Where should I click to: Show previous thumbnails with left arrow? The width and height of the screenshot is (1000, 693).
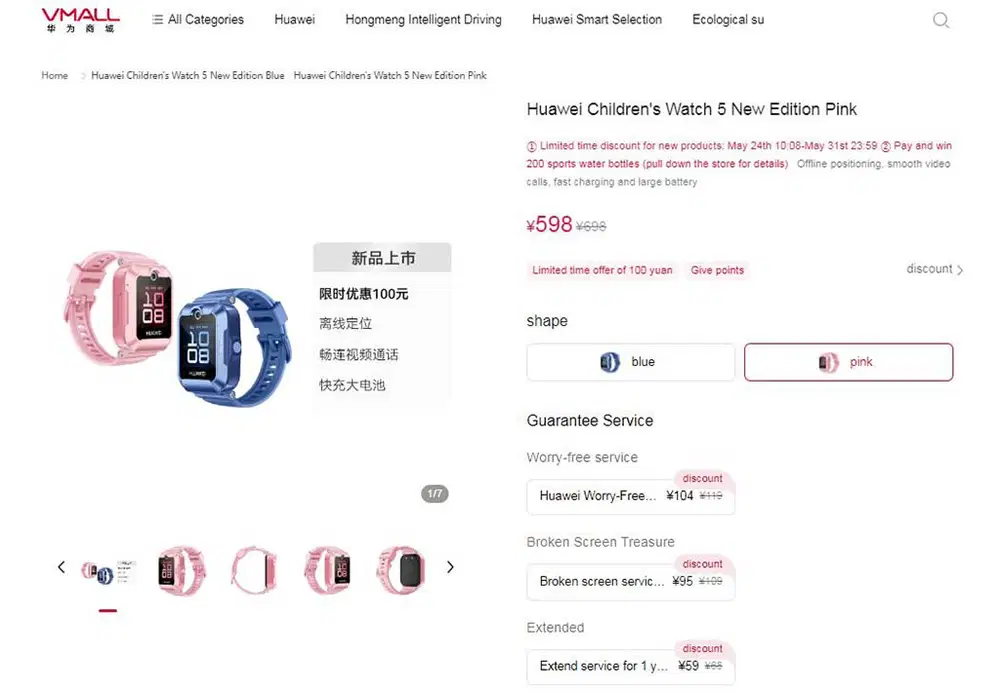[61, 567]
